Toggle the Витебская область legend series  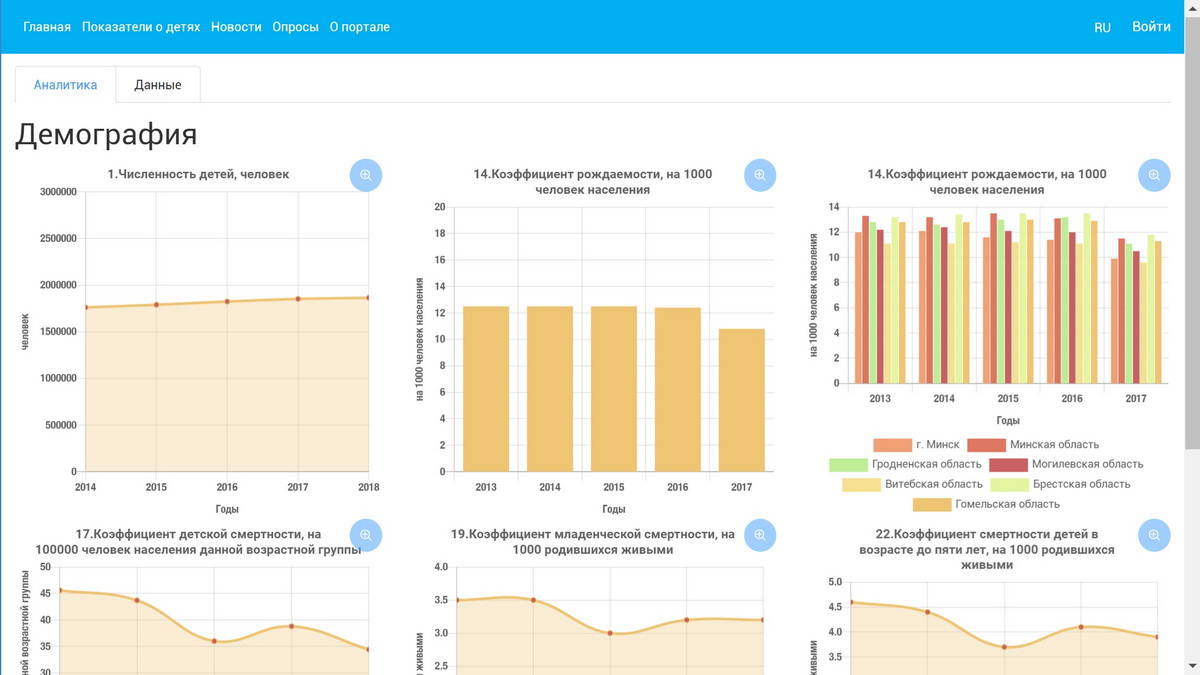[x=913, y=484]
